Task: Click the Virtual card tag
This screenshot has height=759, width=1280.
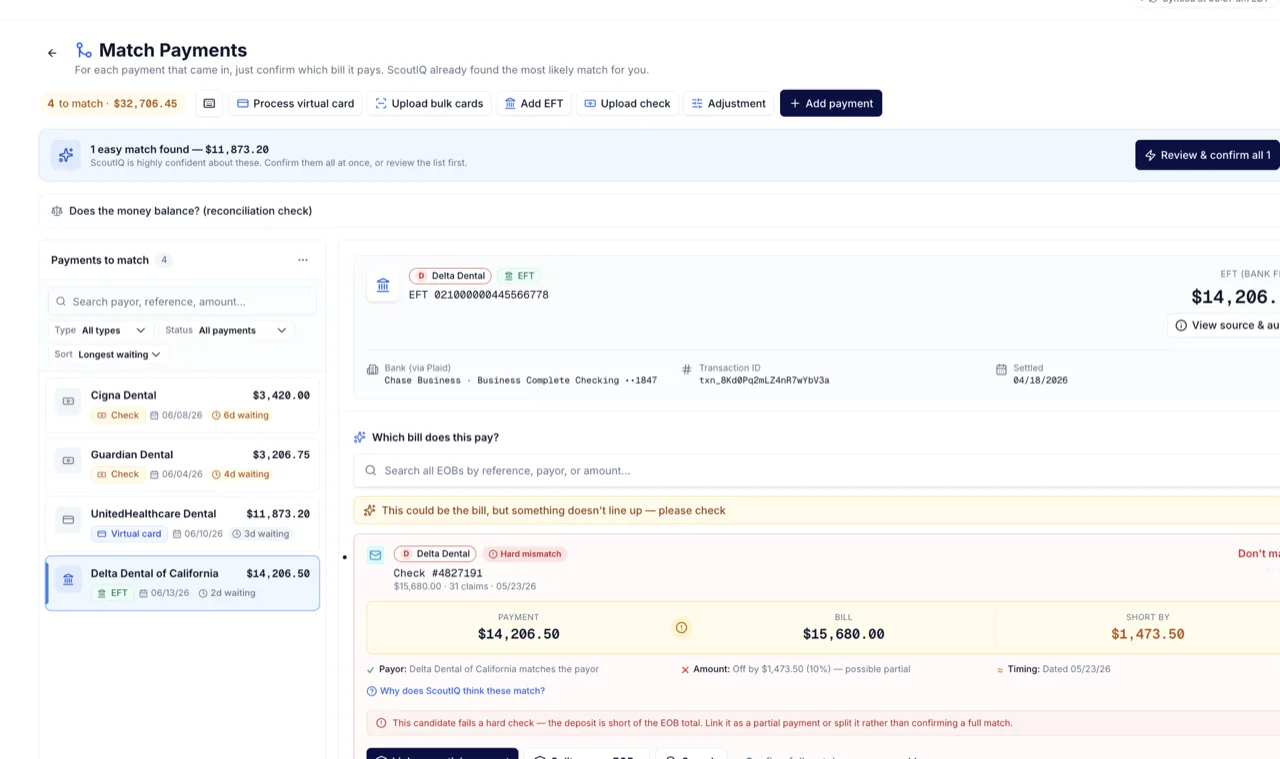Action: click(129, 534)
